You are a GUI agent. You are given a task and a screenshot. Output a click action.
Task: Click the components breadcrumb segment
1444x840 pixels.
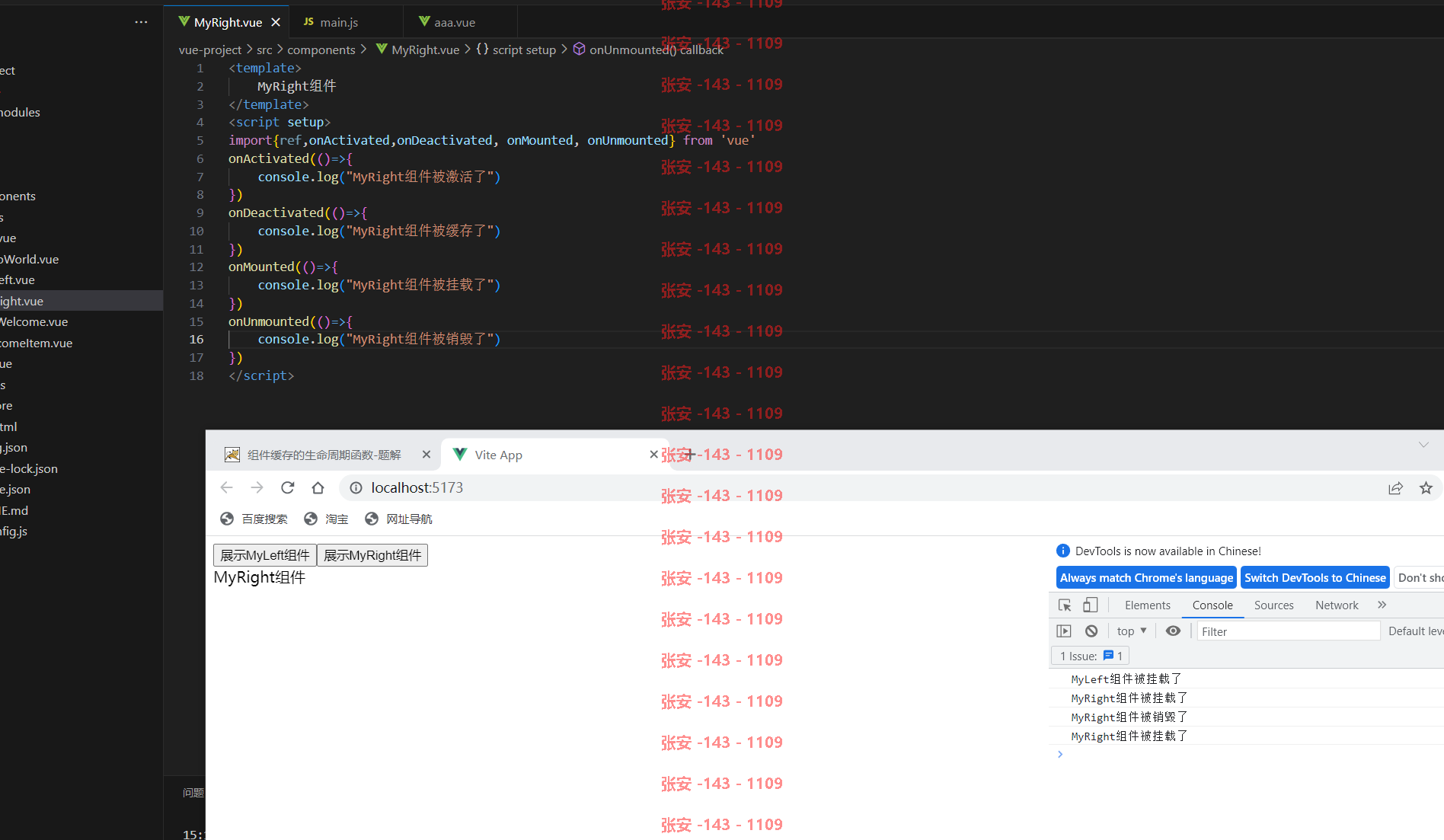click(321, 50)
